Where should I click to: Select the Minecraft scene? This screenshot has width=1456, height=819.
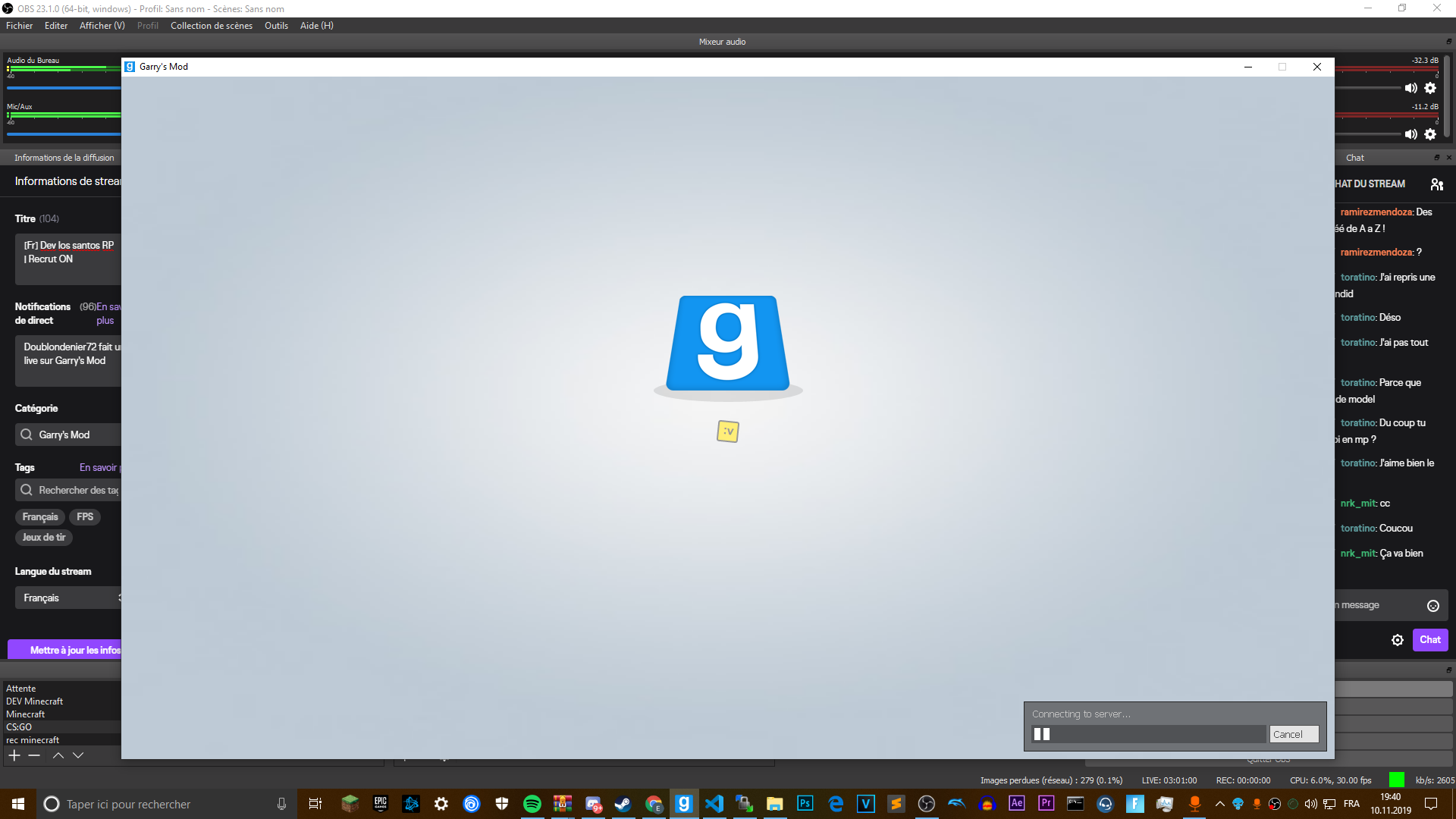(x=25, y=714)
